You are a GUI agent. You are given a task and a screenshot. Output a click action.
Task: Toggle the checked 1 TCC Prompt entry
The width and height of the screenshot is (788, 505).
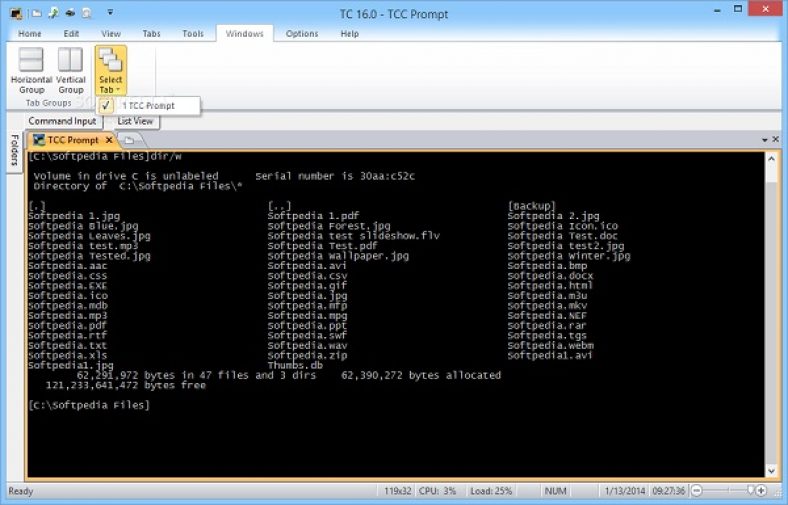148,106
